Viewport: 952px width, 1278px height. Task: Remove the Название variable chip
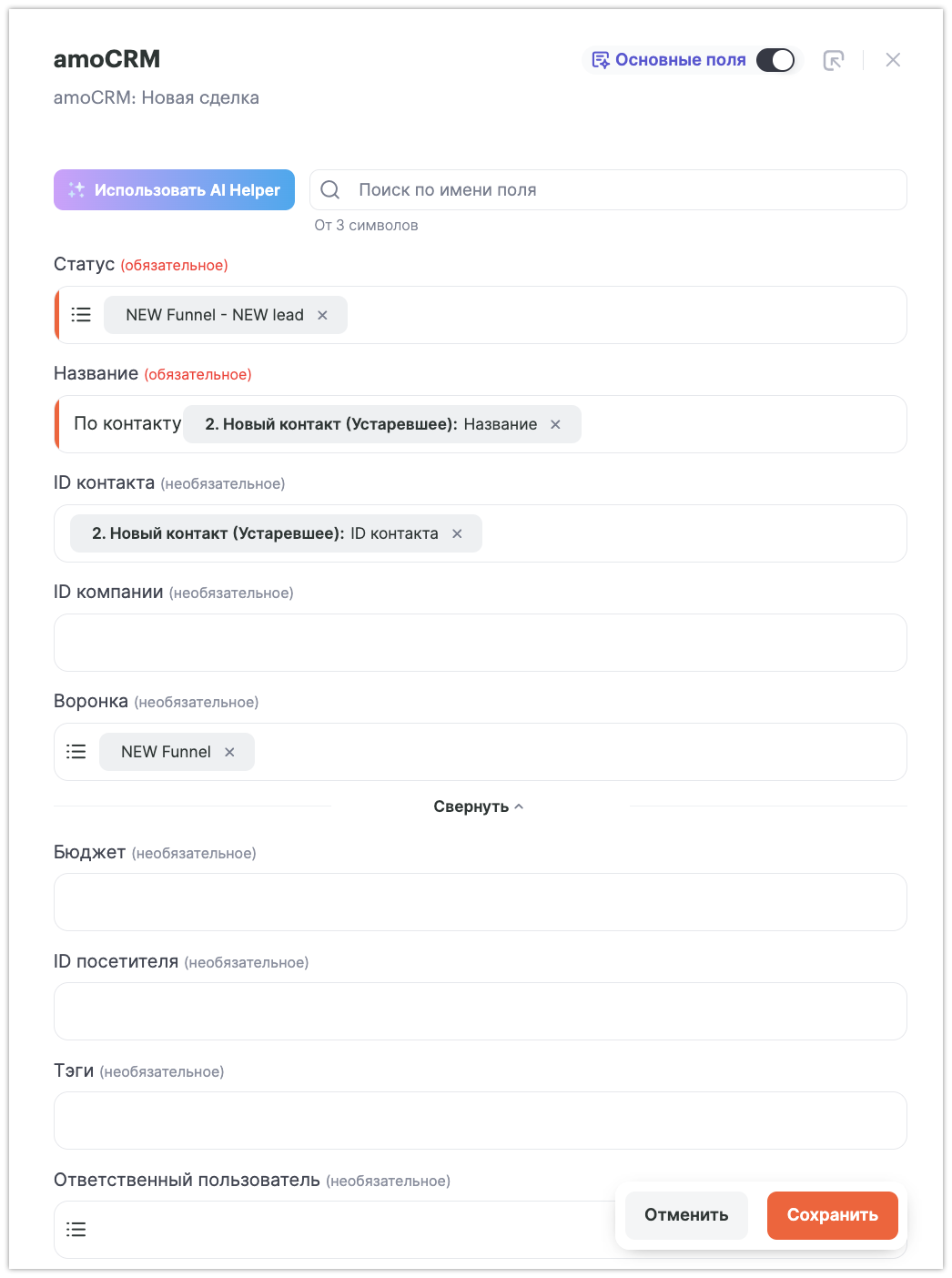555,424
